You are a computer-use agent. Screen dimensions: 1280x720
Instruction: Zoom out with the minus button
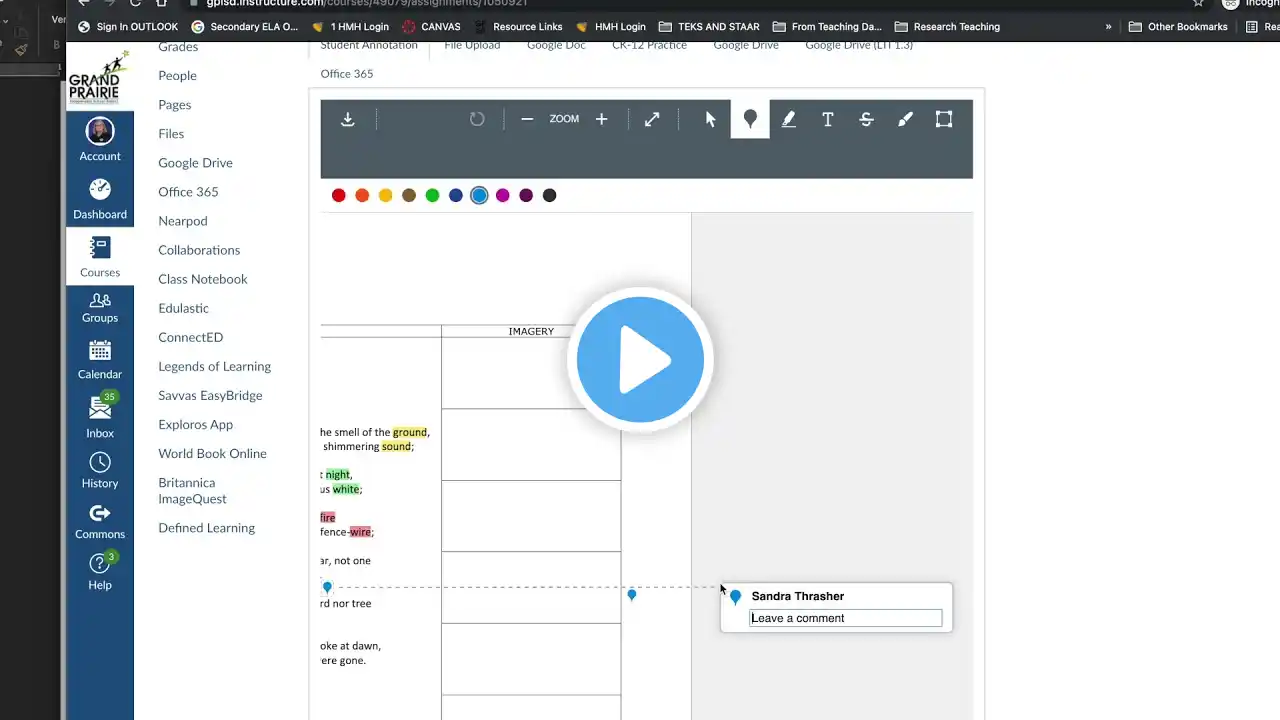pyautogui.click(x=527, y=119)
